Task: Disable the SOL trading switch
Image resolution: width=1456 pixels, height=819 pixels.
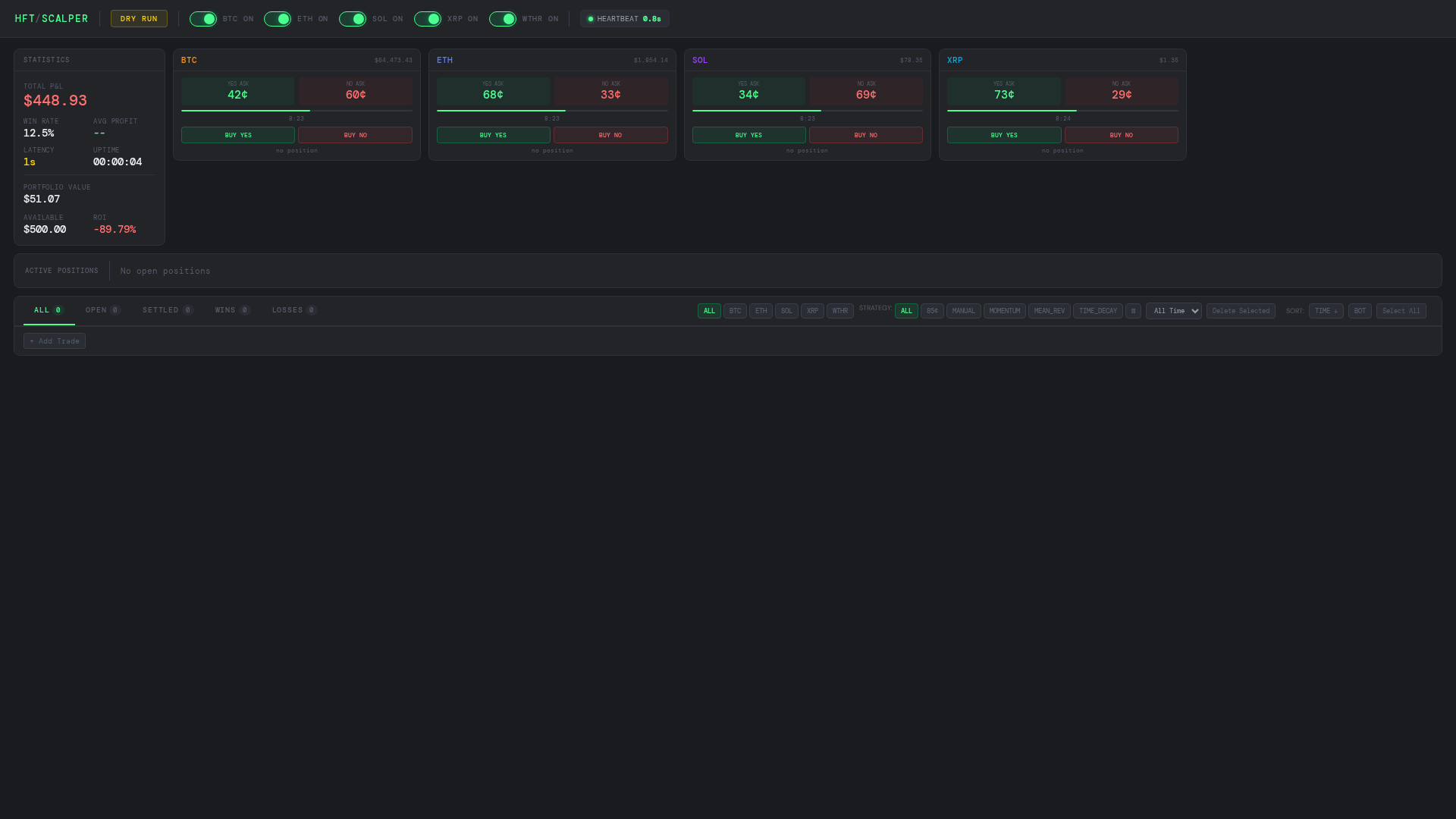Action: point(353,19)
